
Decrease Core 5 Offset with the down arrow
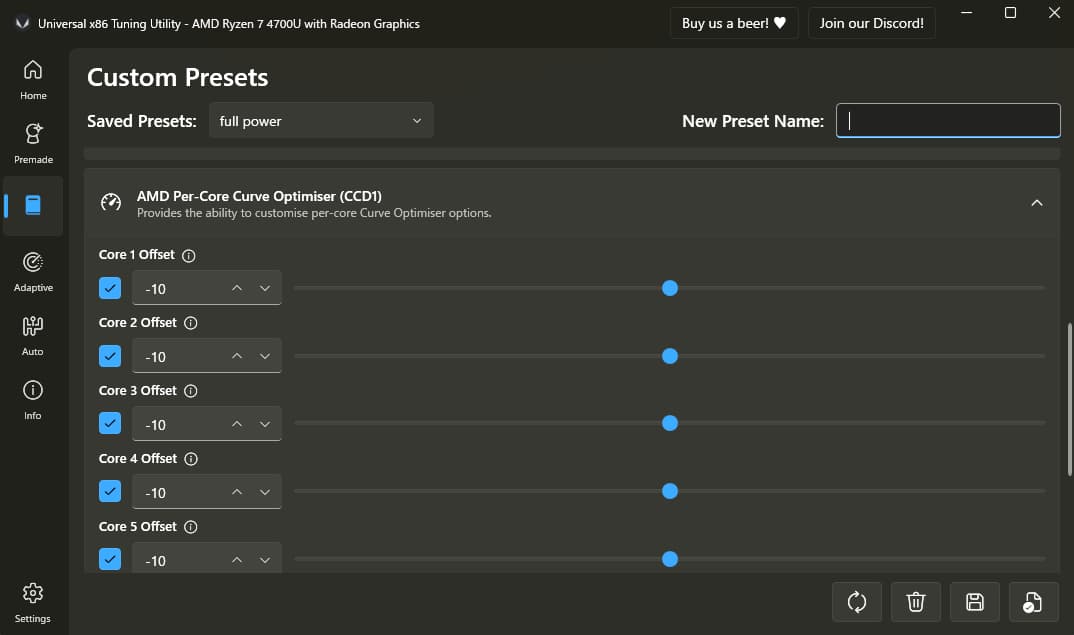click(x=265, y=560)
